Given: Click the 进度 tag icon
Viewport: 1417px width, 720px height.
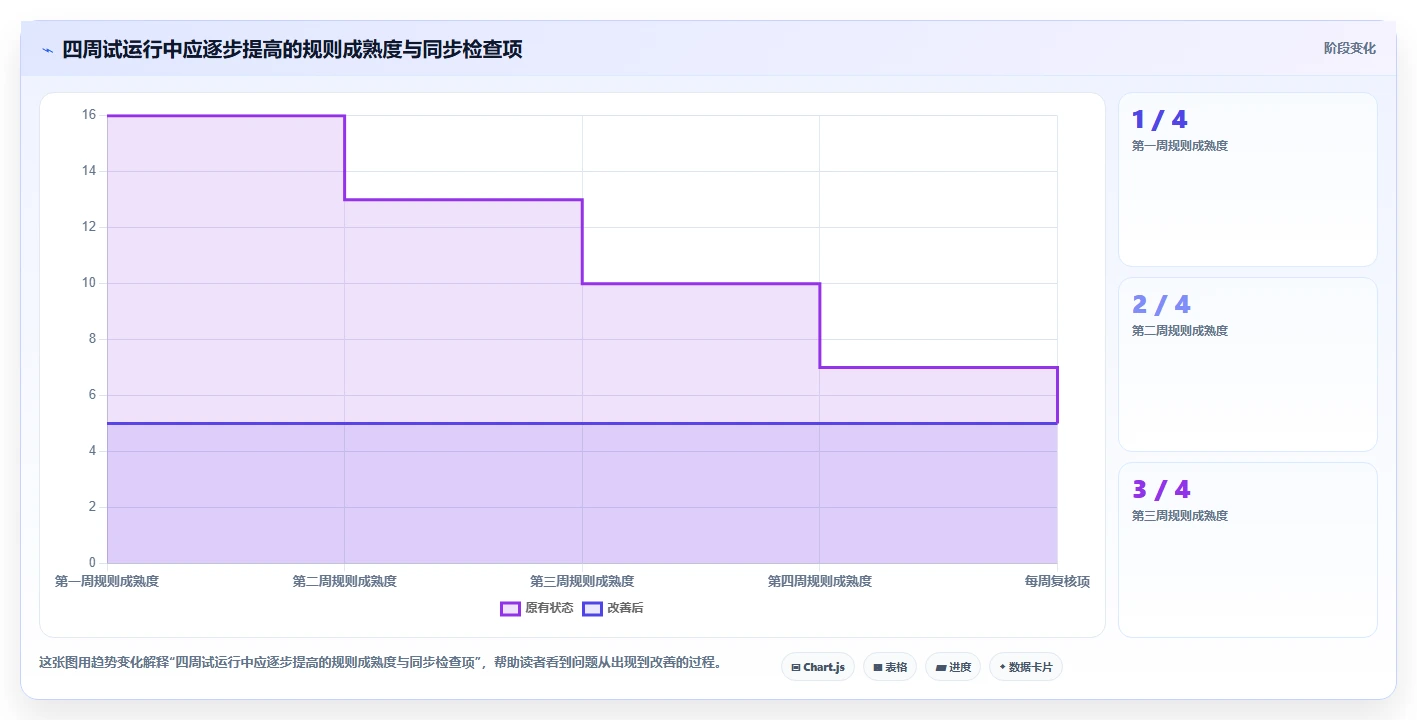Looking at the screenshot, I should point(940,667).
